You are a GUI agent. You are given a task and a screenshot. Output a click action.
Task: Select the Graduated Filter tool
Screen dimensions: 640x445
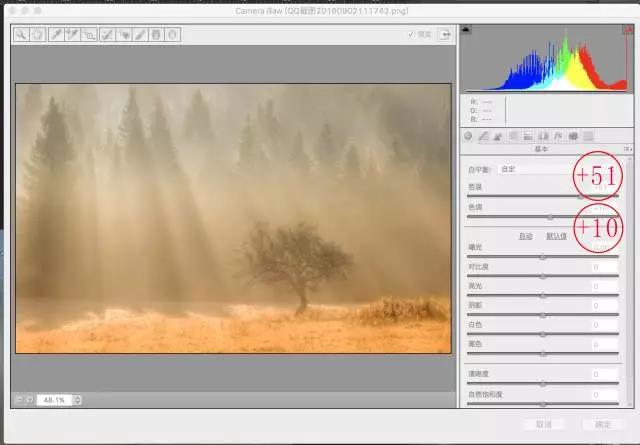pyautogui.click(x=156, y=35)
